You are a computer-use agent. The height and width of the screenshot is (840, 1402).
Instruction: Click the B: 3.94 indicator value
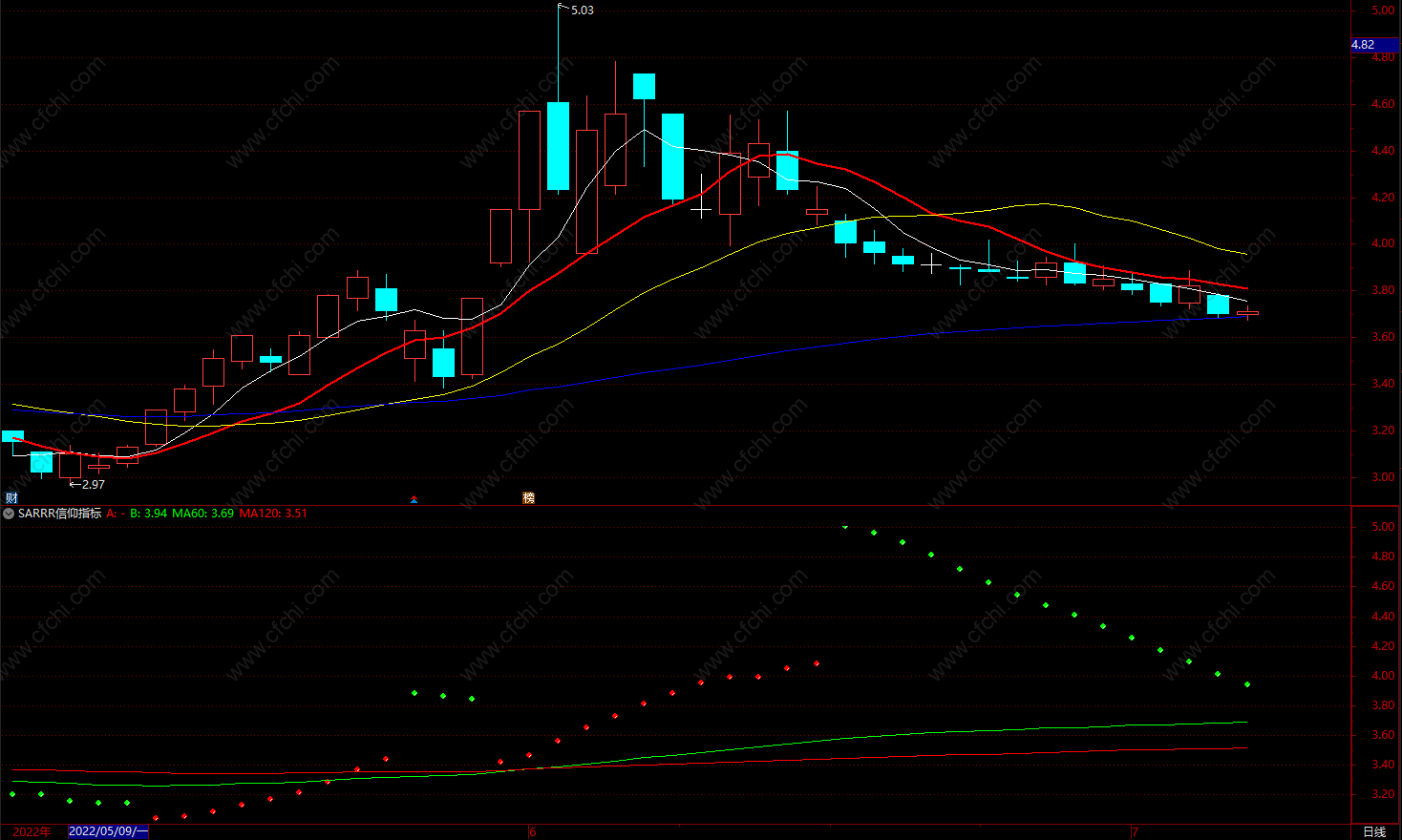click(x=148, y=514)
